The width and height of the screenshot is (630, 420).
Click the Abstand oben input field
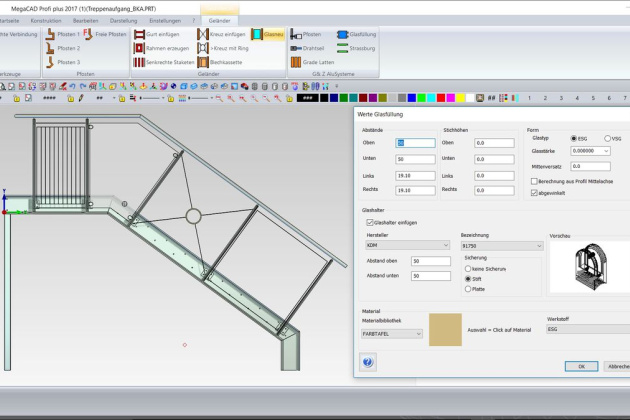[430, 260]
